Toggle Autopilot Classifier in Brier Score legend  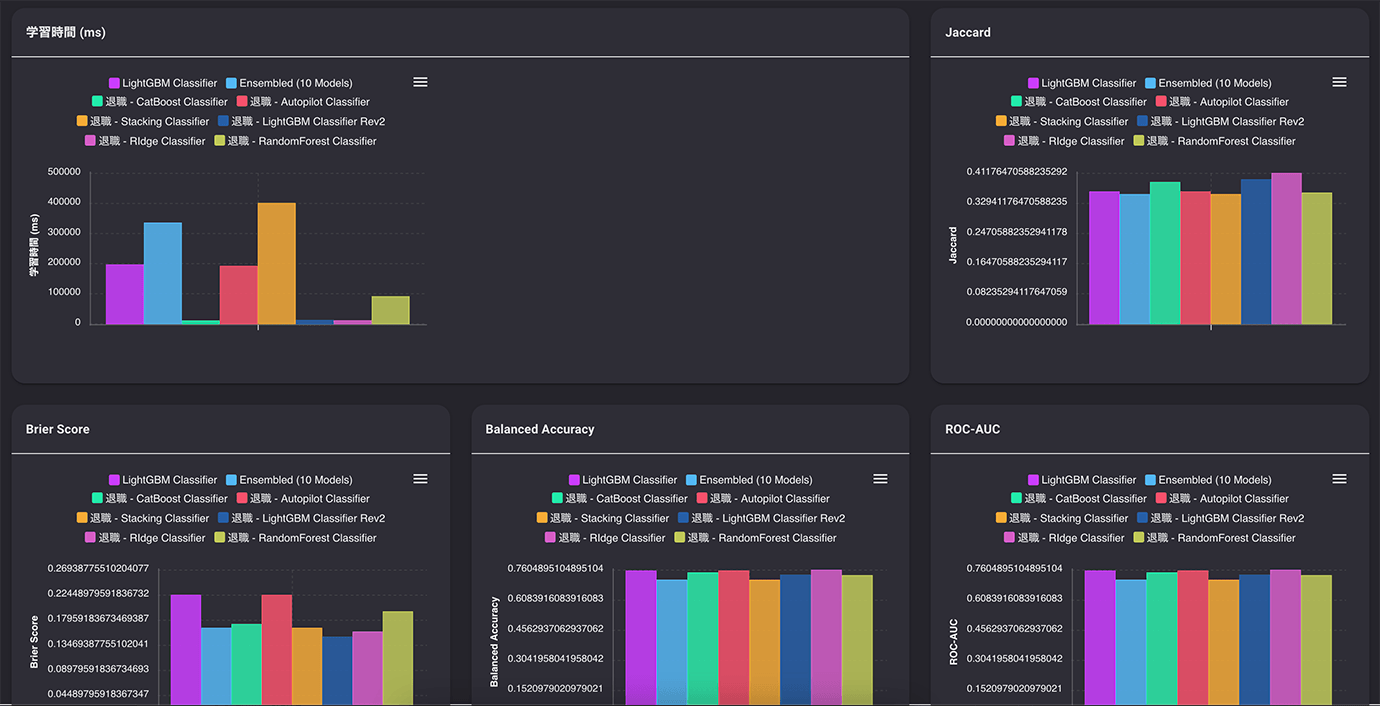coord(303,499)
